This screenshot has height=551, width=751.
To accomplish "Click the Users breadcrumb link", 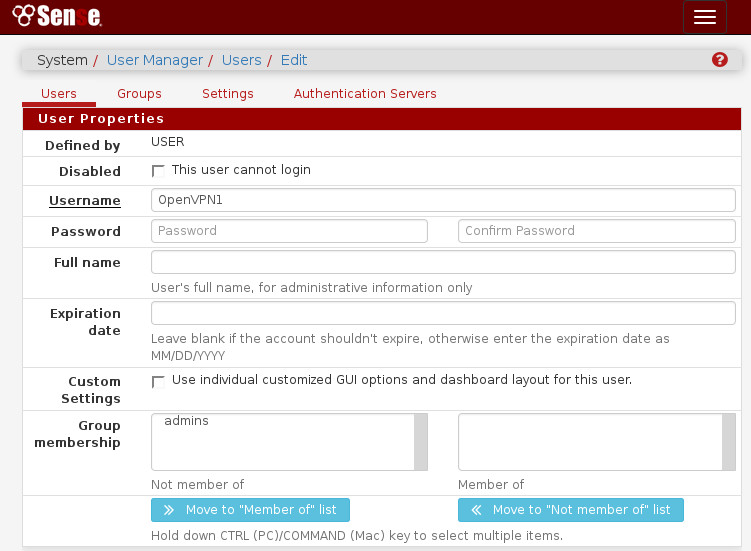I will click(241, 60).
